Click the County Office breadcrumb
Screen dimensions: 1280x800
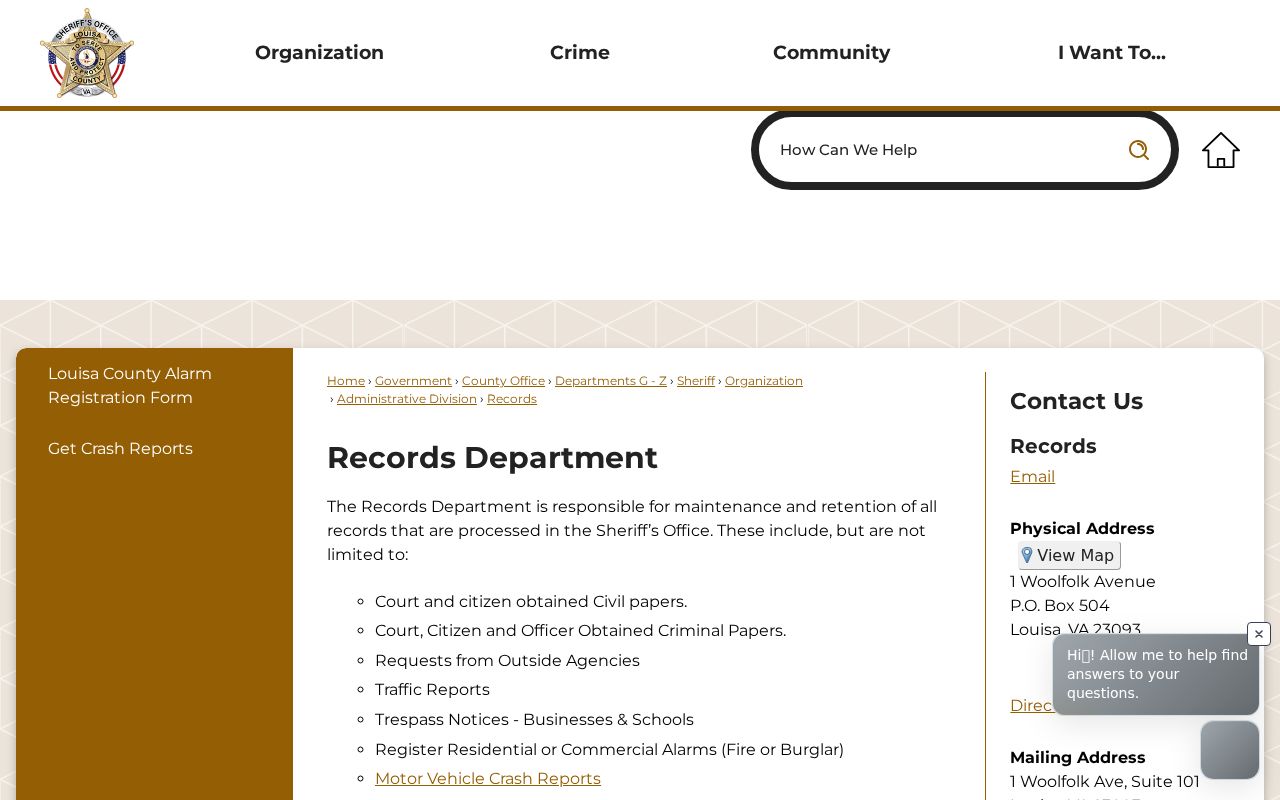[503, 381]
